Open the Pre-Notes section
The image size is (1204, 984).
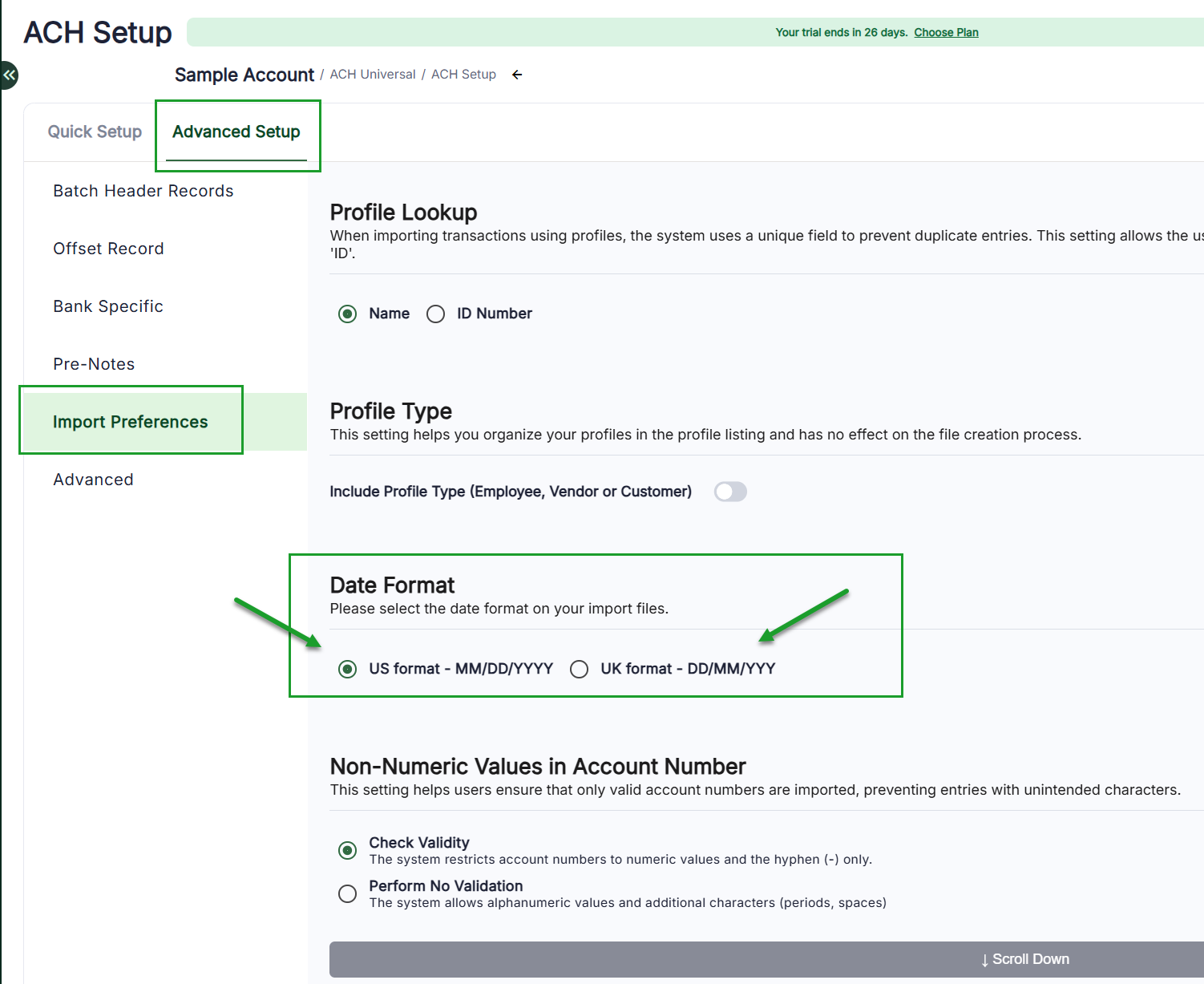click(94, 364)
